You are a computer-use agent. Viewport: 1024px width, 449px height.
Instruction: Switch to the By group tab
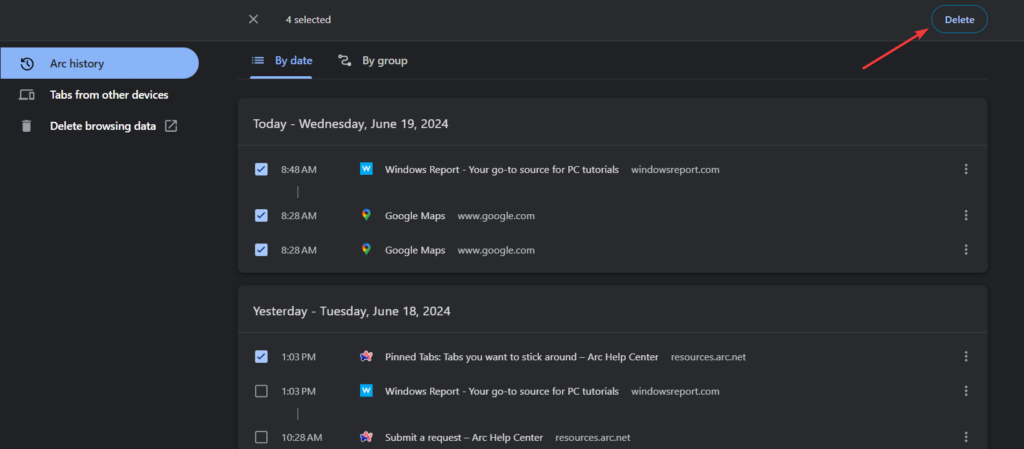coord(373,61)
